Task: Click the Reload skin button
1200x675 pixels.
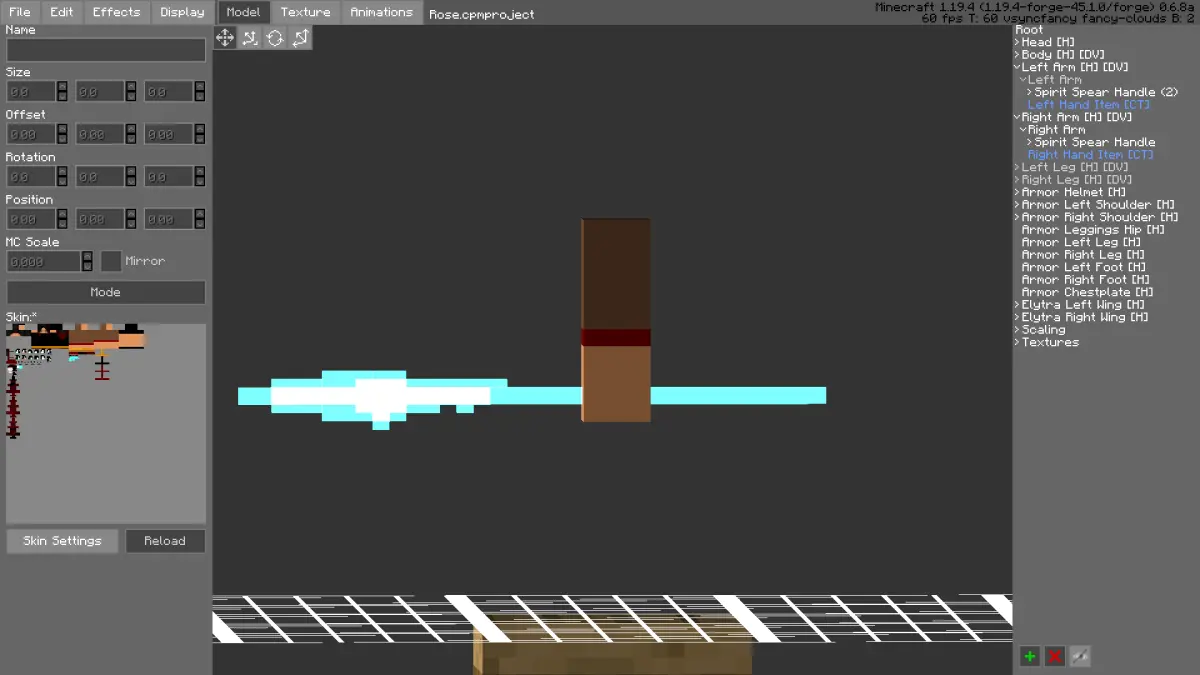Action: pos(165,541)
